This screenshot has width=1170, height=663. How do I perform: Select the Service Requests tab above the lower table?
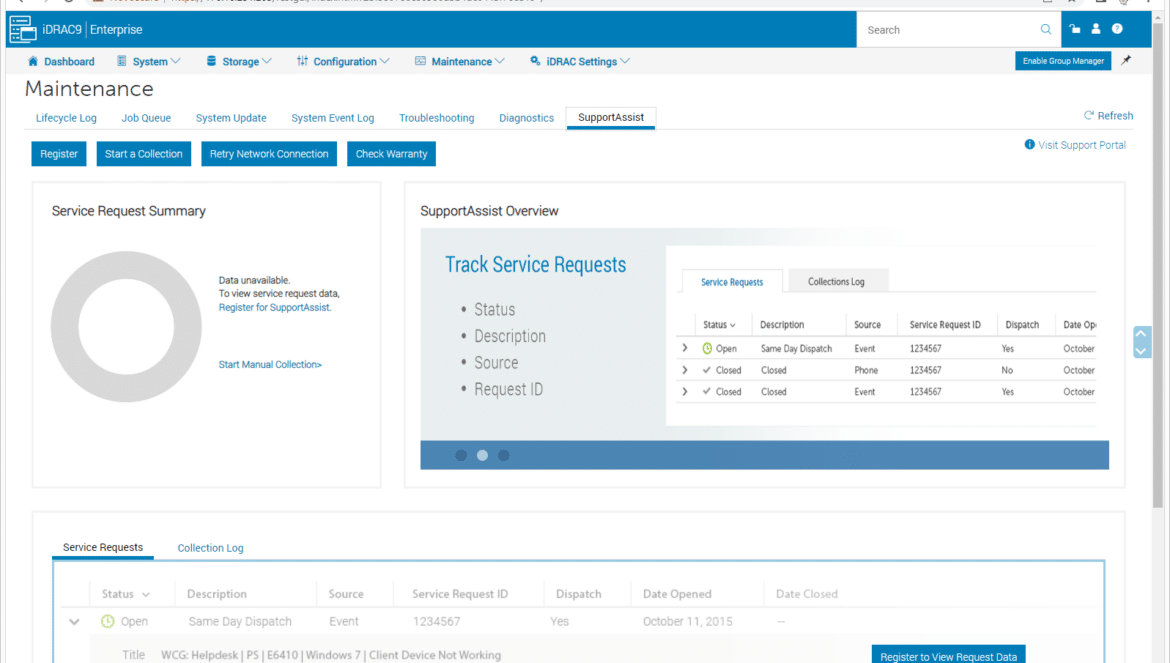coord(103,547)
